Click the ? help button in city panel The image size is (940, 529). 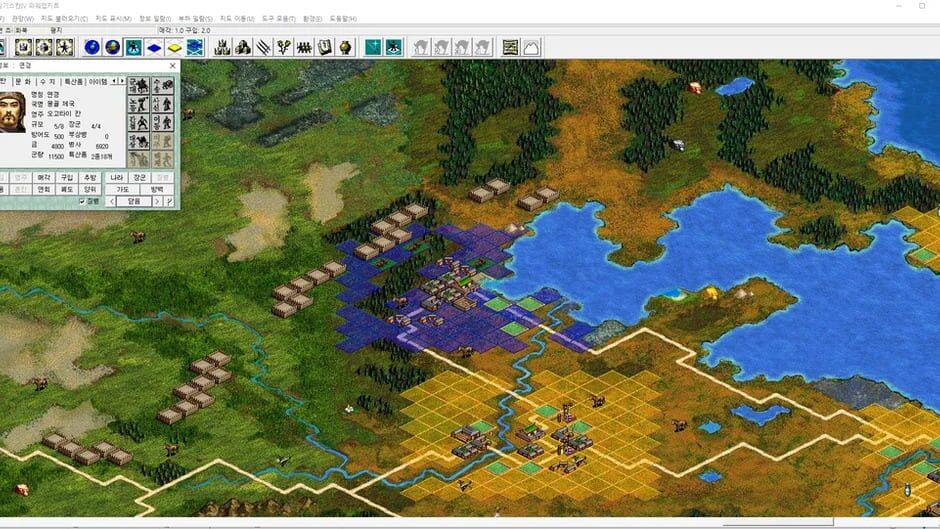pyautogui.click(x=170, y=202)
